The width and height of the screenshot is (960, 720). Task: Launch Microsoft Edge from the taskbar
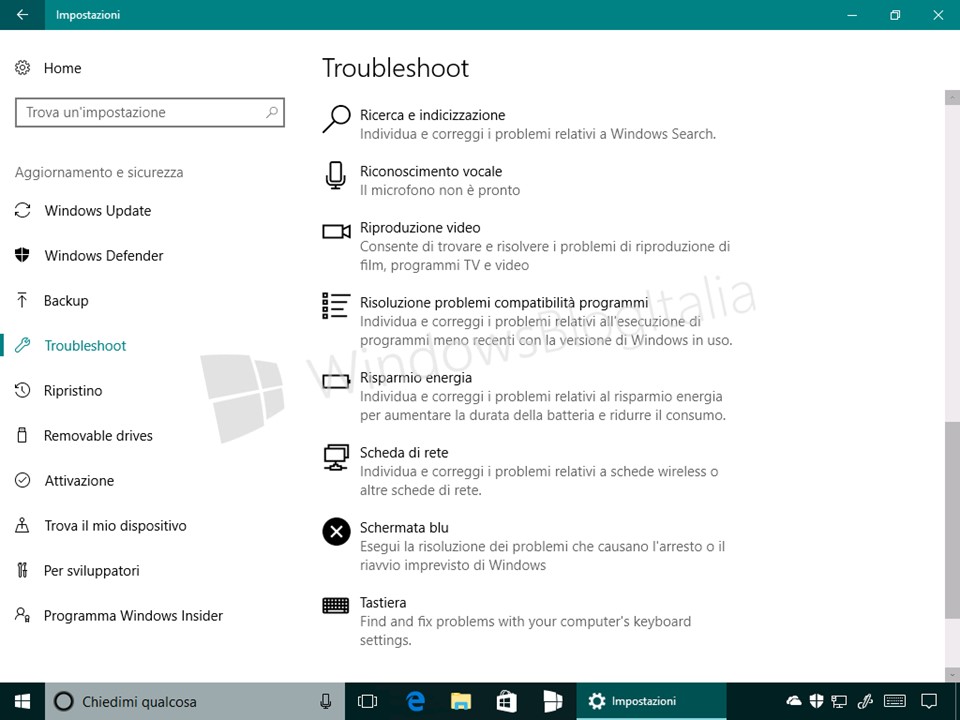[x=415, y=702]
